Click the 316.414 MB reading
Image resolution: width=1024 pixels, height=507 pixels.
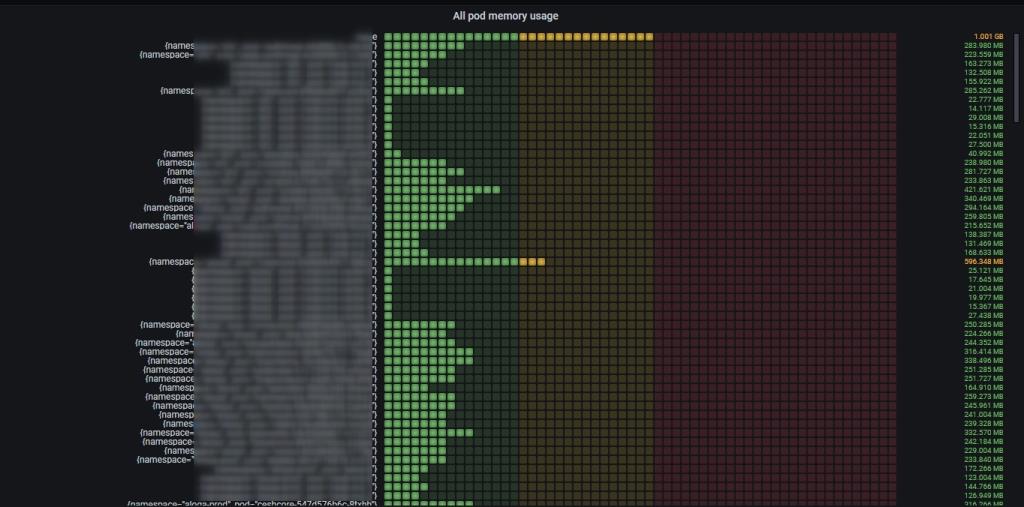click(x=984, y=352)
